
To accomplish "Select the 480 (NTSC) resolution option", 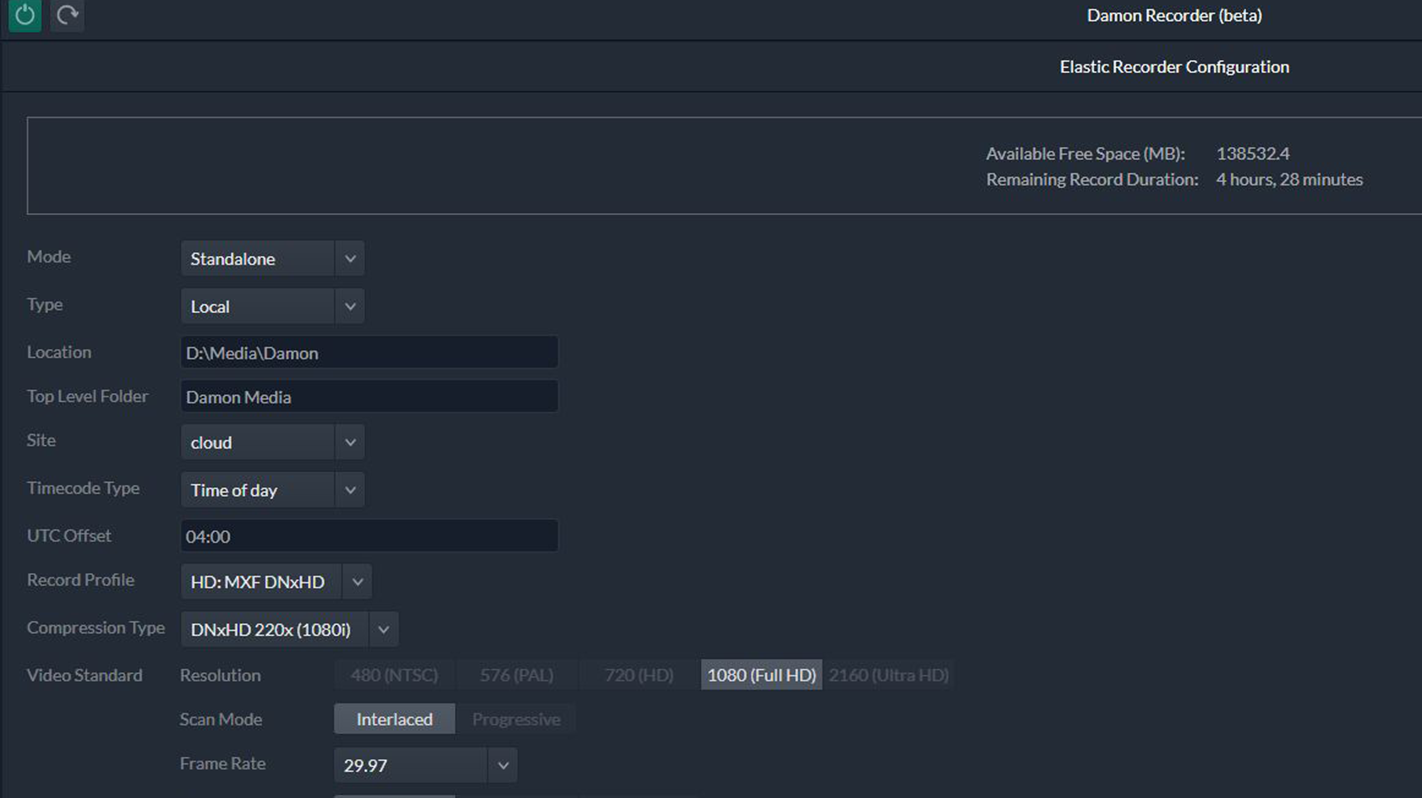I will 394,675.
